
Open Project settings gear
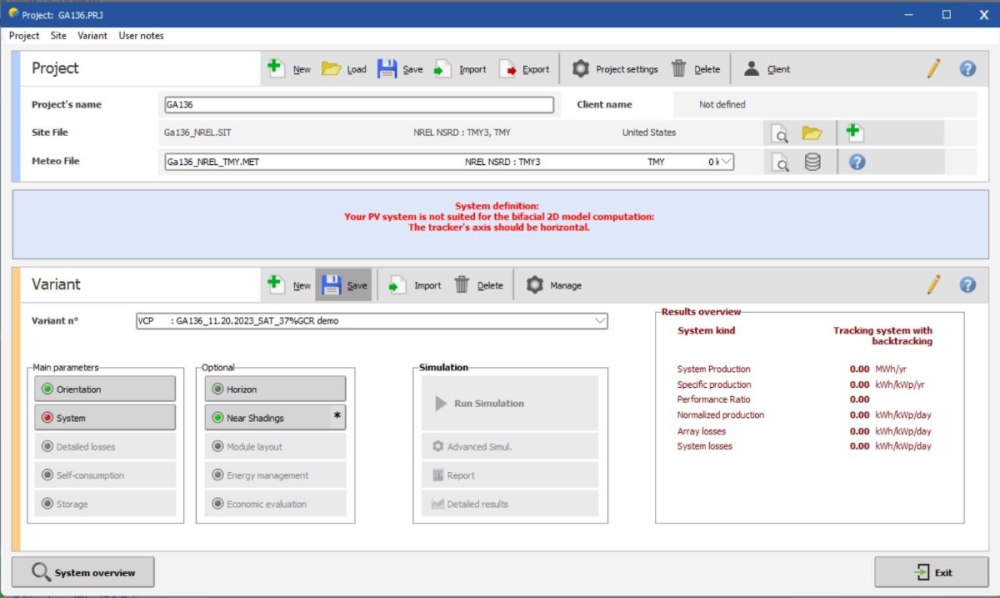point(581,69)
